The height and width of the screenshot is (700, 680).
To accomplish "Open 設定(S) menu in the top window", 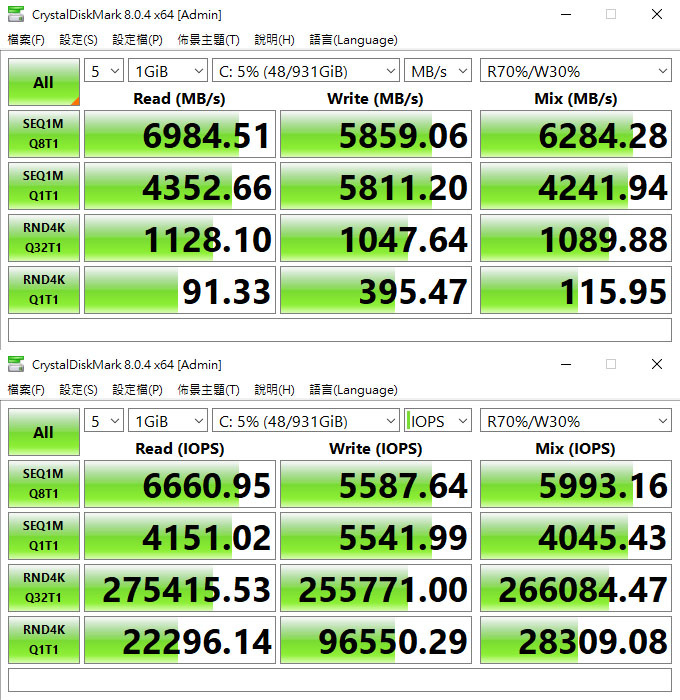I will pyautogui.click(x=79, y=40).
